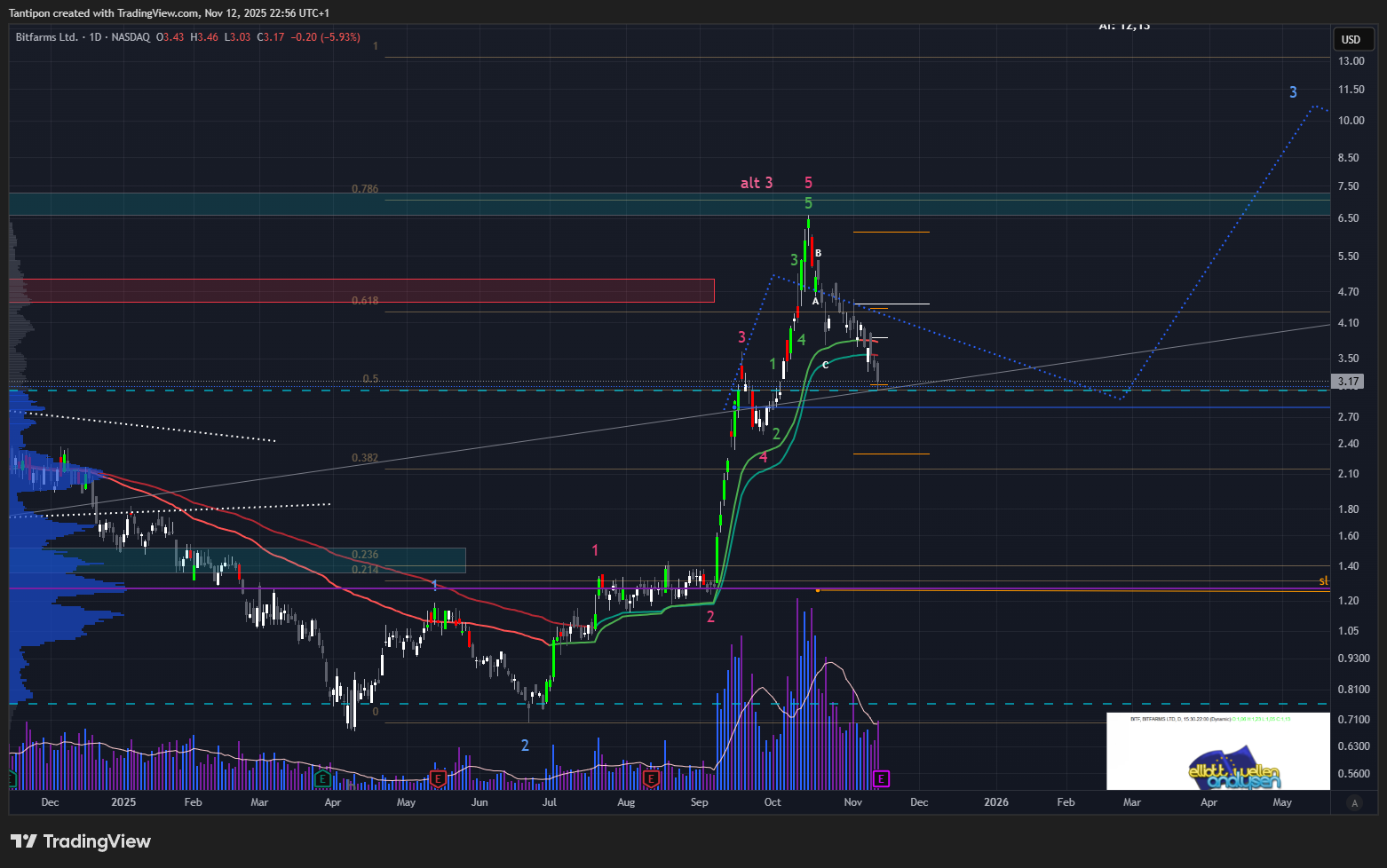This screenshot has height=868, width=1387.
Task: Click the 3.17 current price label
Action: coord(1348,382)
